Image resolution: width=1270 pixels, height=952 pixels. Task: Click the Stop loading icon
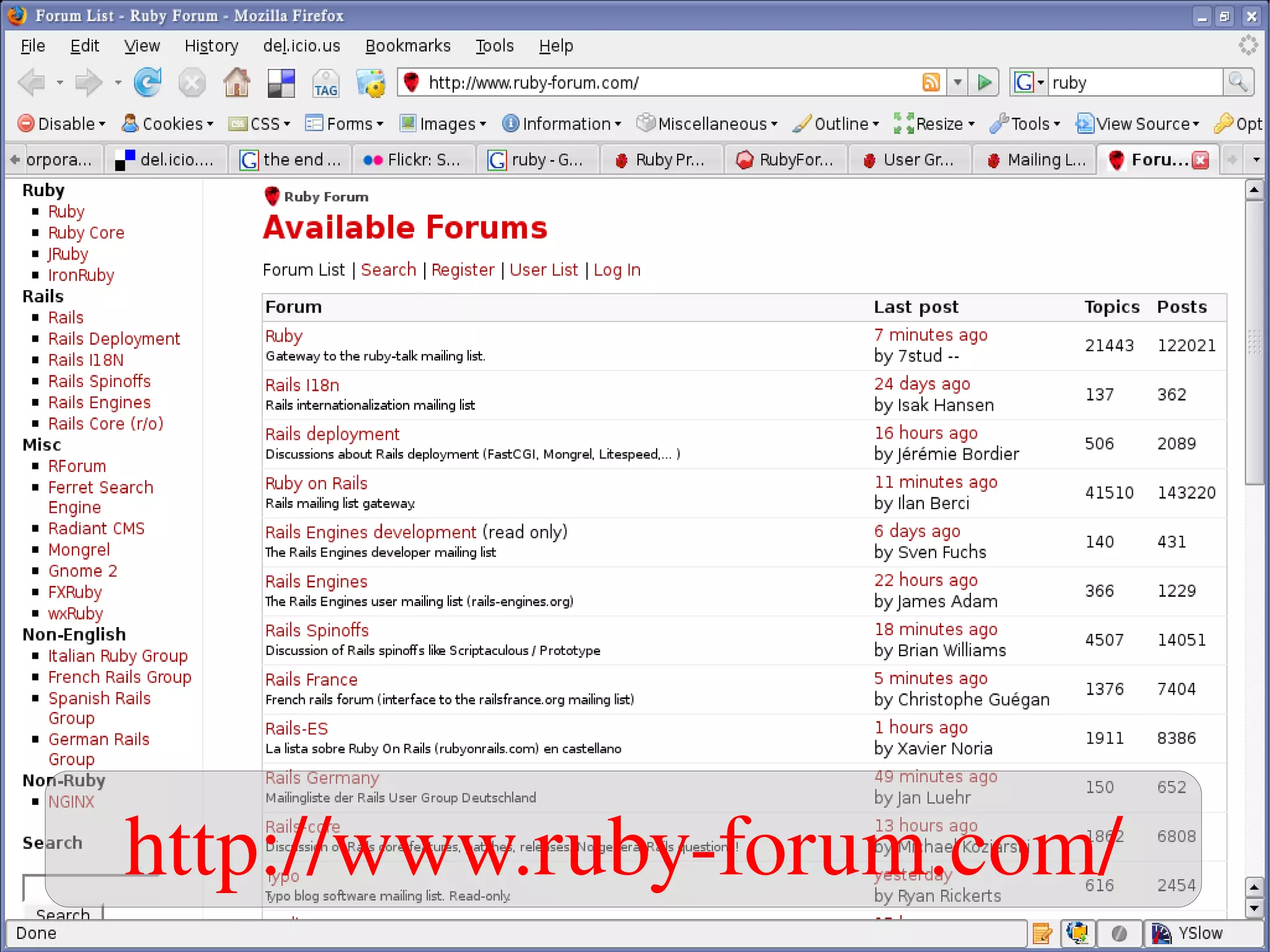tap(192, 82)
